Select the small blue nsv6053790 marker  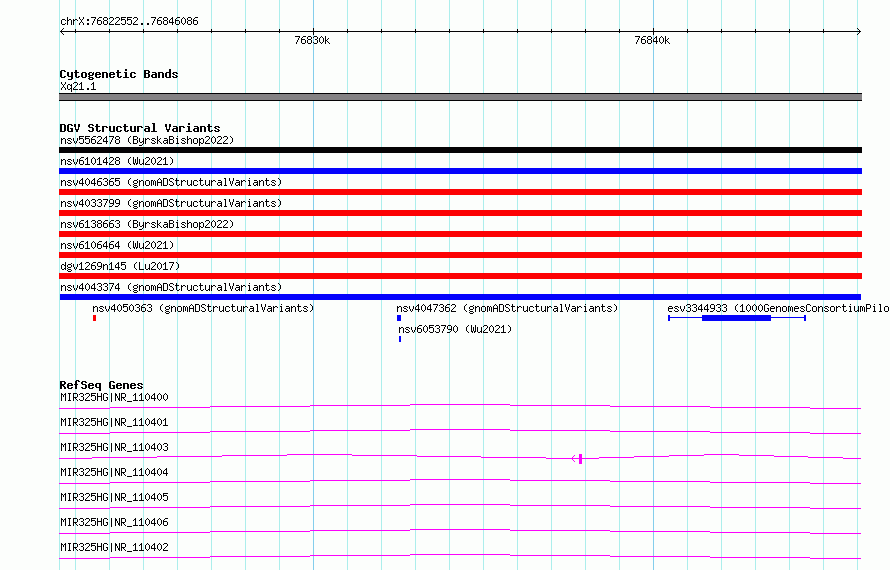click(x=400, y=339)
